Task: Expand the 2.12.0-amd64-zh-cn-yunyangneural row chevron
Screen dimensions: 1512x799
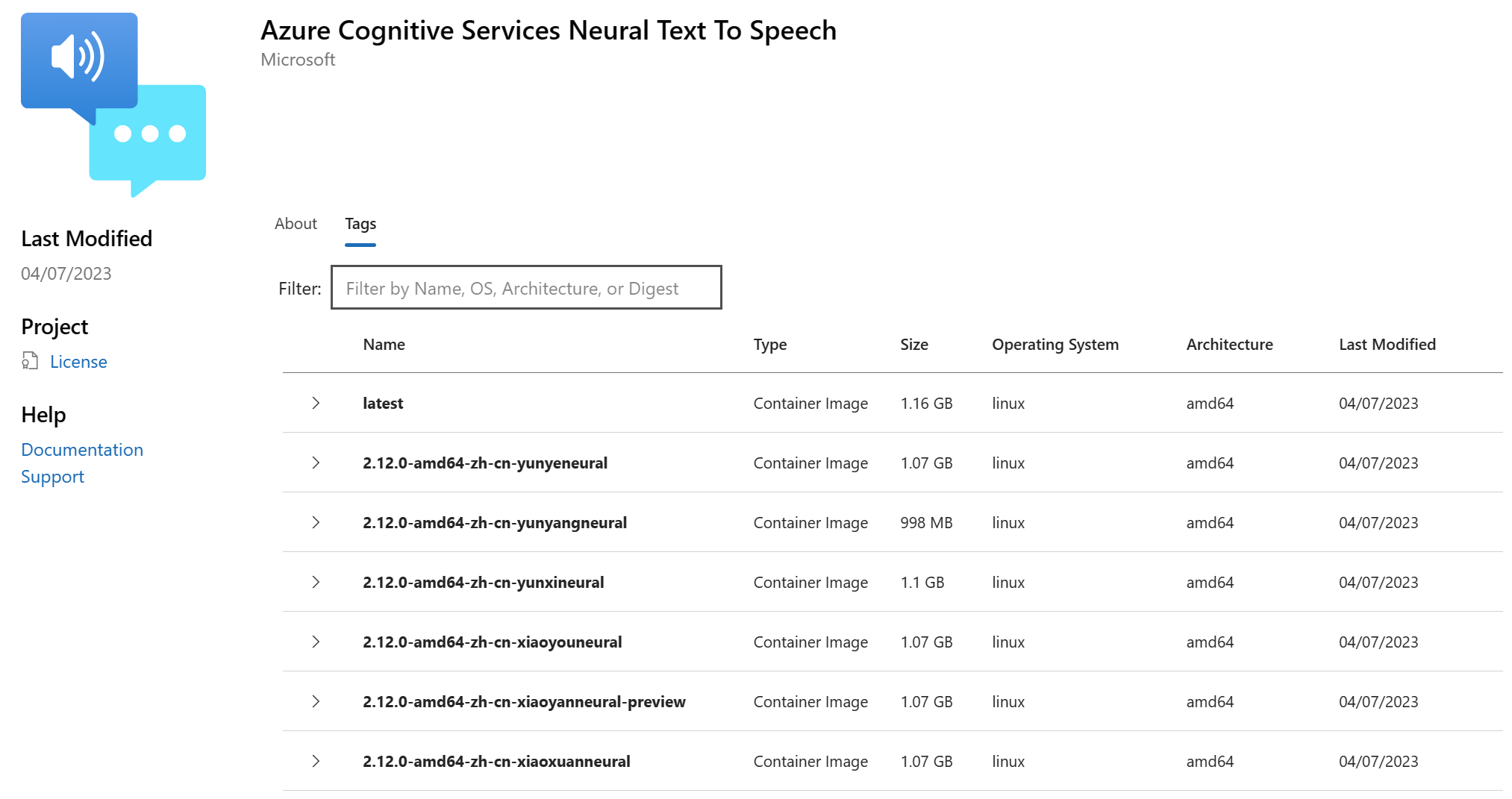Action: point(316,522)
